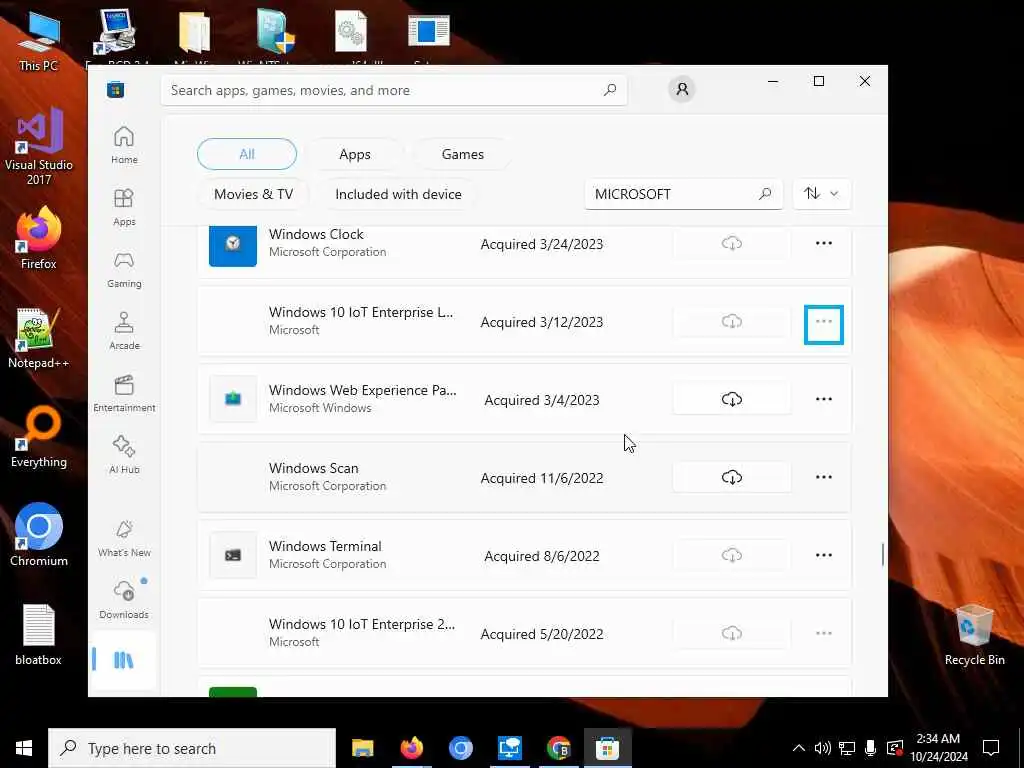Select the Games filter tab
The image size is (1024, 768).
click(462, 154)
